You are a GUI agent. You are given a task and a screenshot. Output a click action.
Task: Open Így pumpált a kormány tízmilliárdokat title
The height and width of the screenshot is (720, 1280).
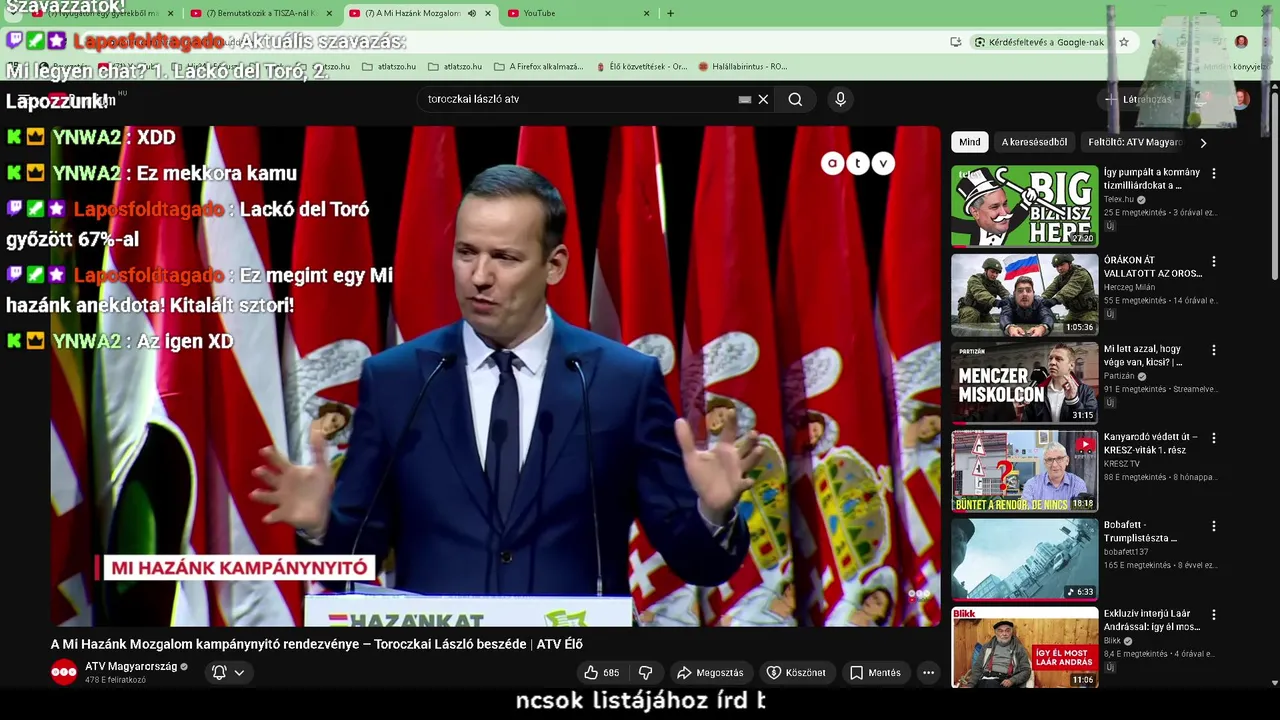click(x=1151, y=179)
